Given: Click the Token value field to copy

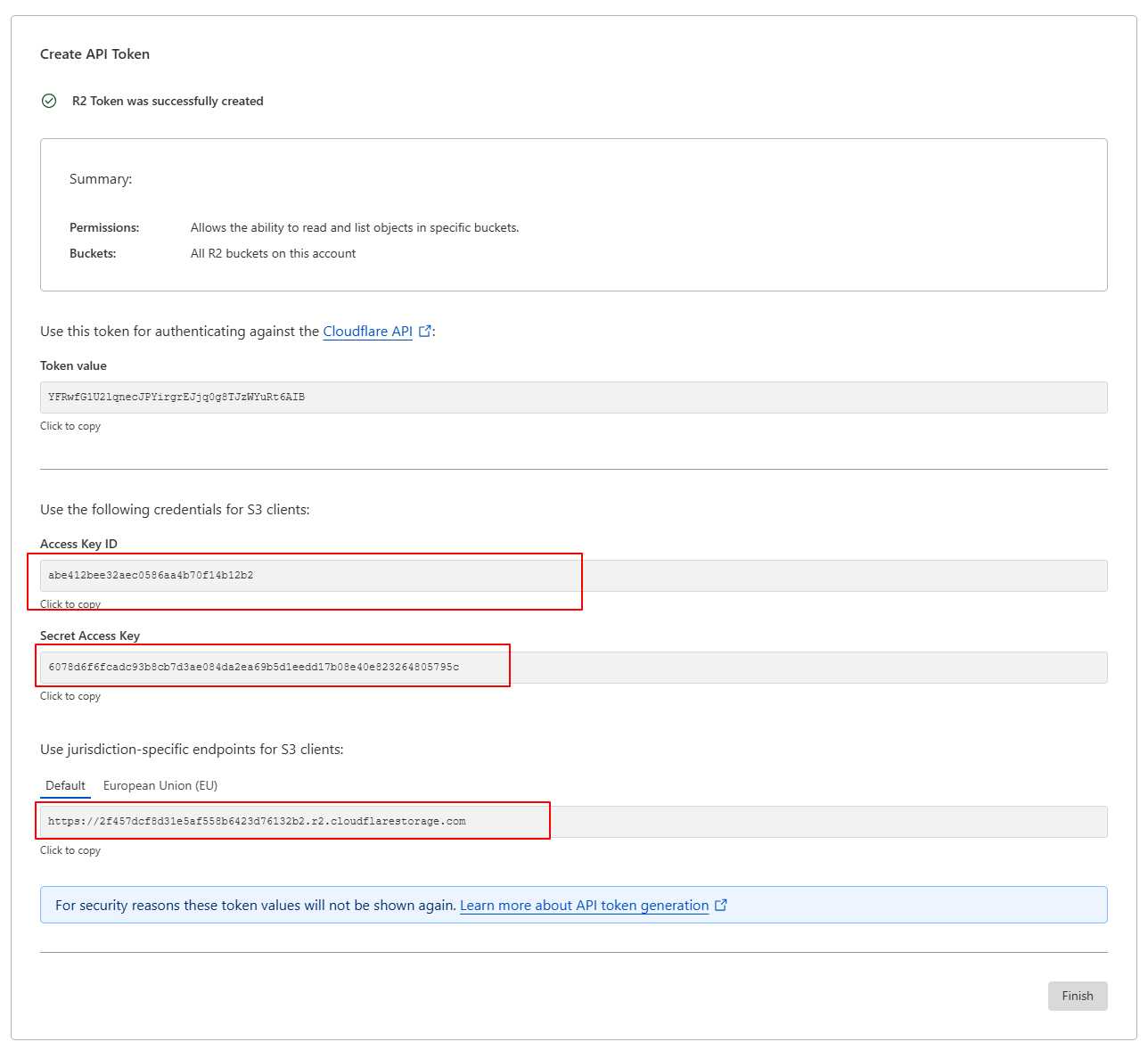Looking at the screenshot, I should point(573,398).
